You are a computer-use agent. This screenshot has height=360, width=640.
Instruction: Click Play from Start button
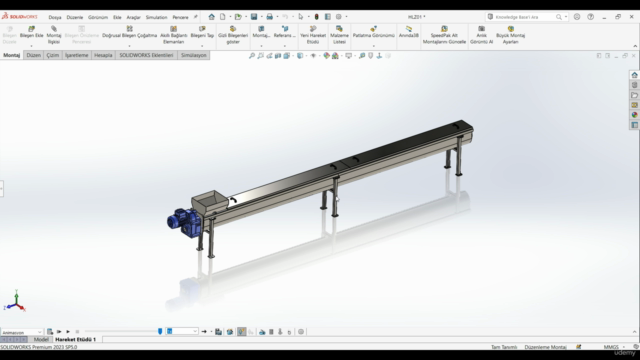pos(59,332)
